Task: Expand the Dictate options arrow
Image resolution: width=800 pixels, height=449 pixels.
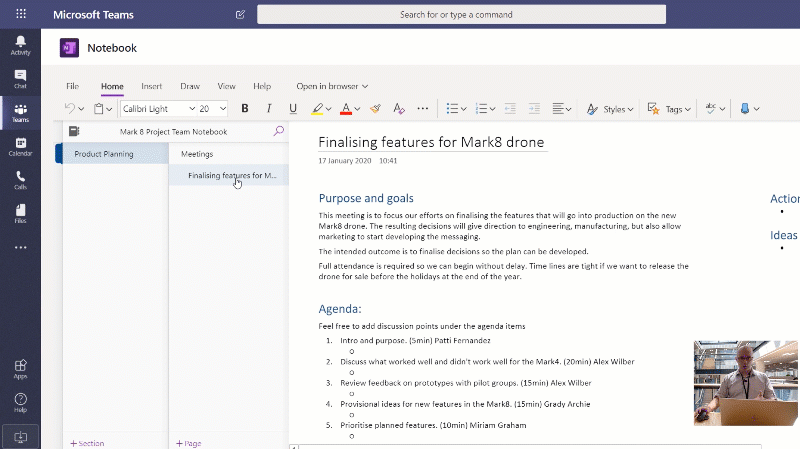Action: click(757, 109)
